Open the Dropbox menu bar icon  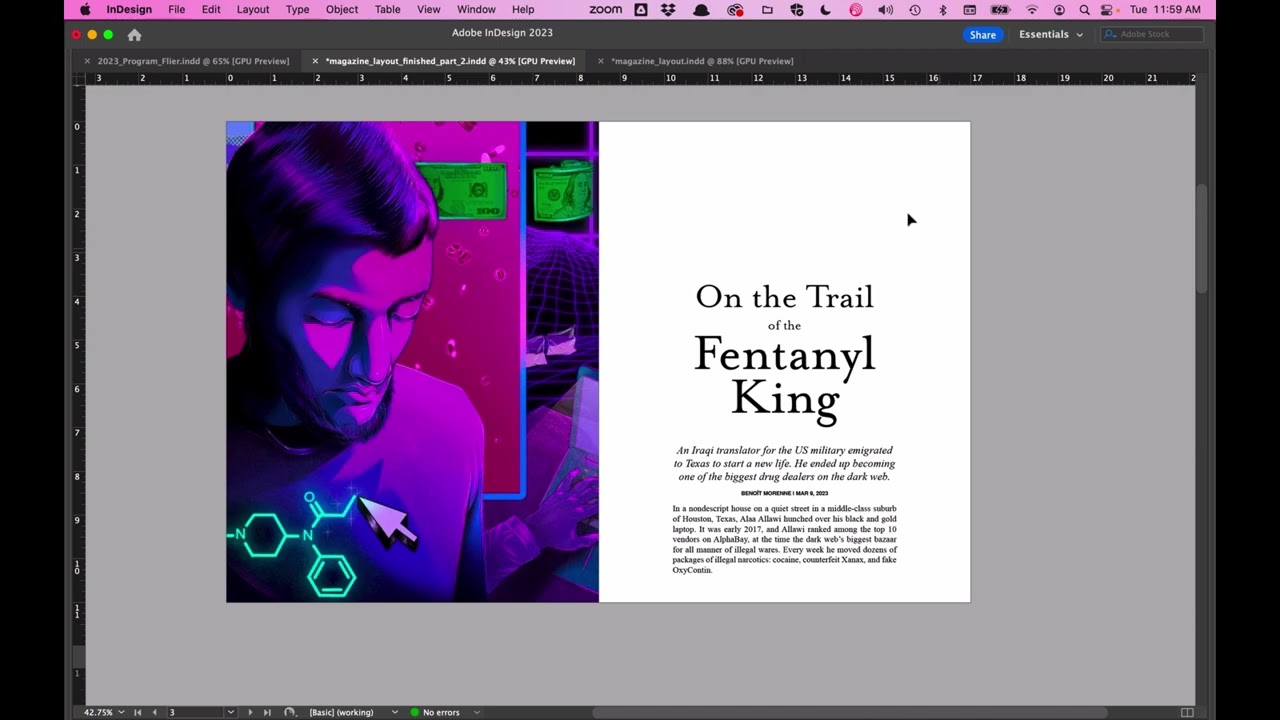668,10
